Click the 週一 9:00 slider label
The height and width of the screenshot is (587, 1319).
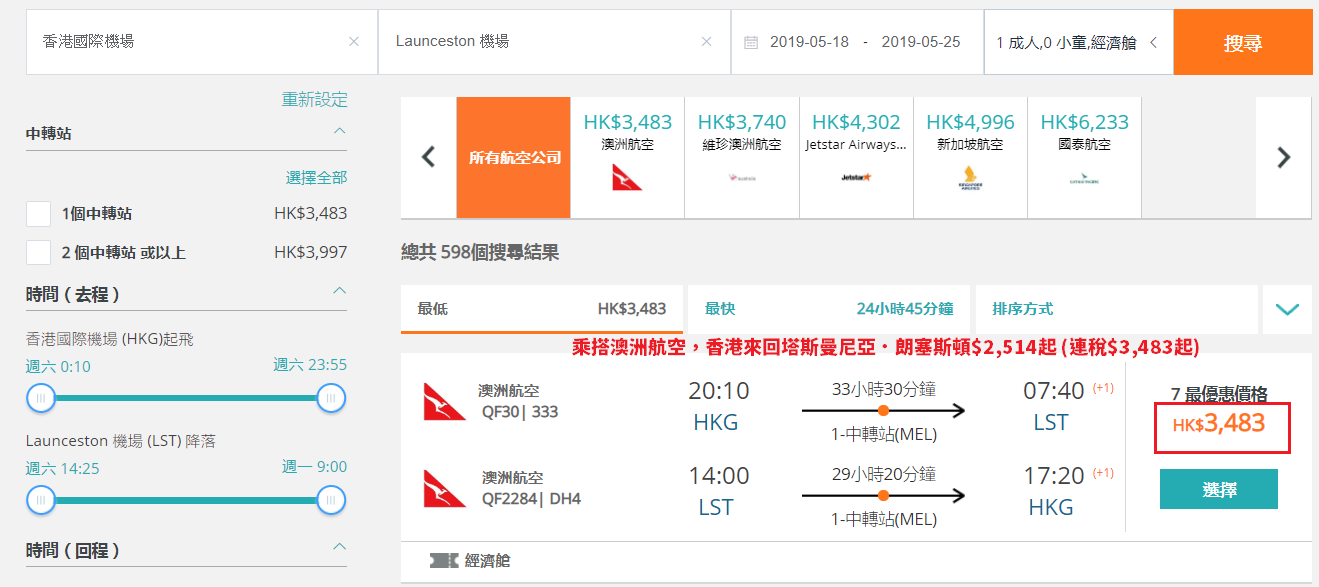click(315, 467)
